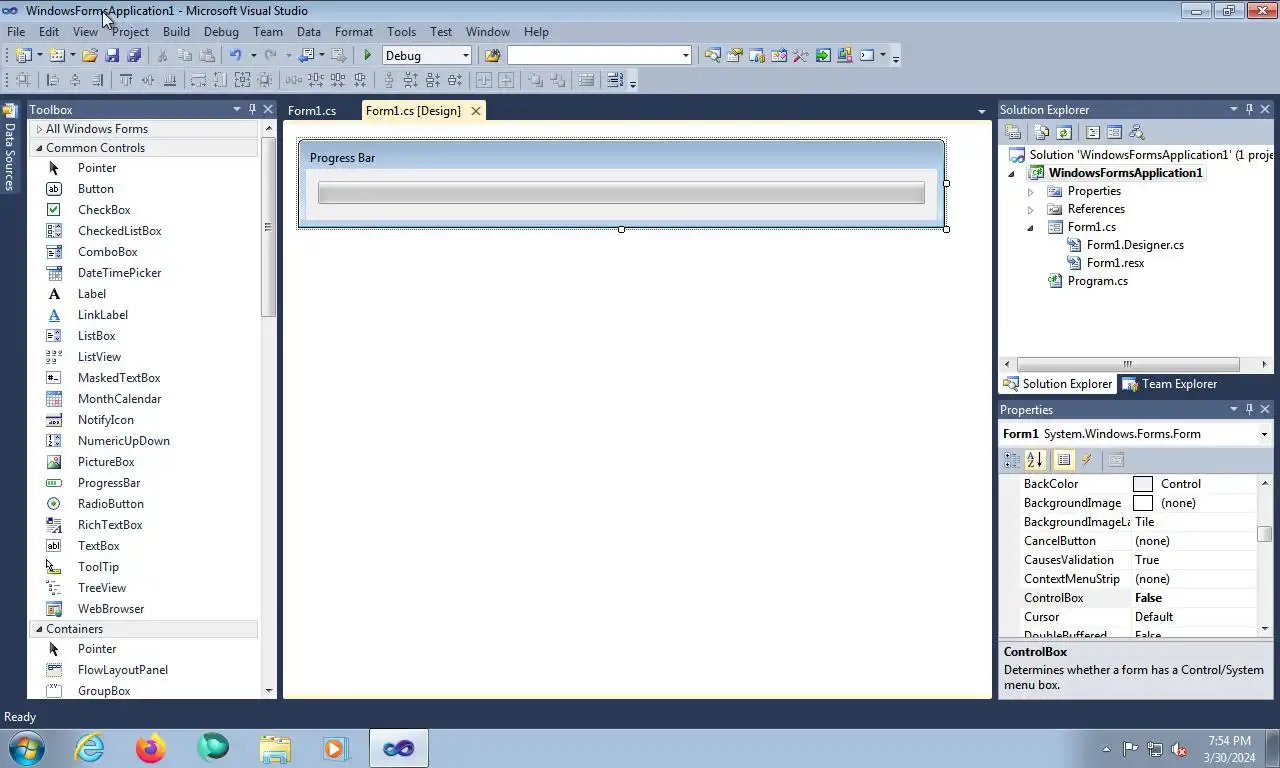Screen dimensions: 1280x768
Task: Select Program.cs in Solution Explorer
Action: (x=1097, y=281)
